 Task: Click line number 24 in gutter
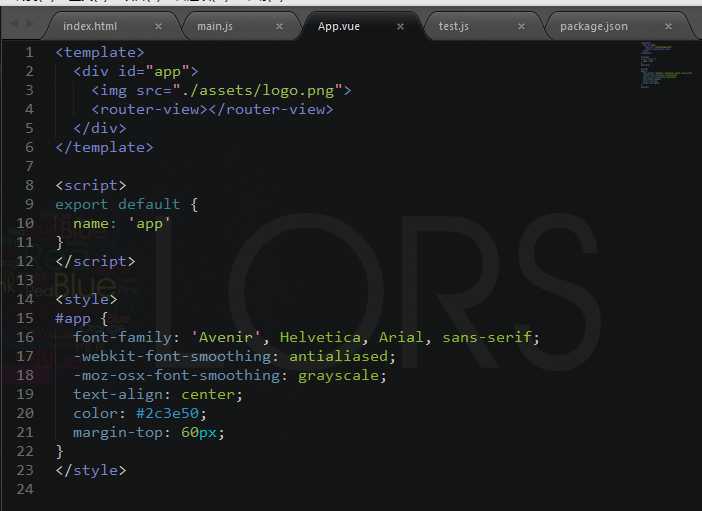coord(25,489)
